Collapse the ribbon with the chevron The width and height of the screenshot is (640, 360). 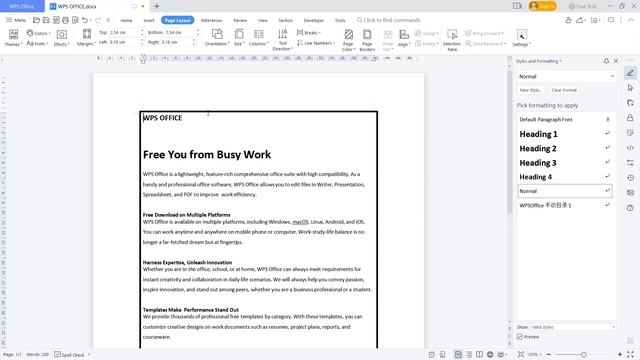631,20
